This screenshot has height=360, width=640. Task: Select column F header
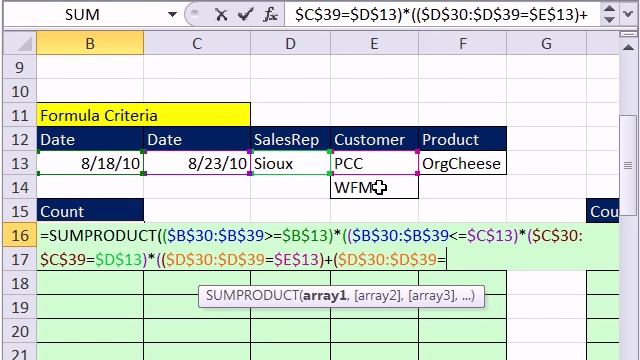tap(462, 43)
